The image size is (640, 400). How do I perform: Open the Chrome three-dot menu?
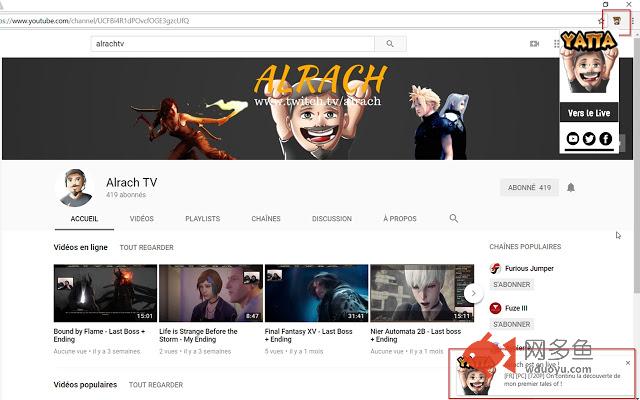point(633,21)
